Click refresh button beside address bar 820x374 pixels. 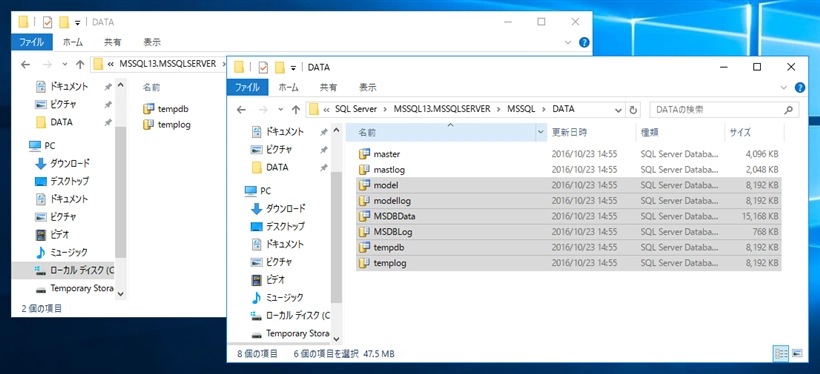coord(633,110)
